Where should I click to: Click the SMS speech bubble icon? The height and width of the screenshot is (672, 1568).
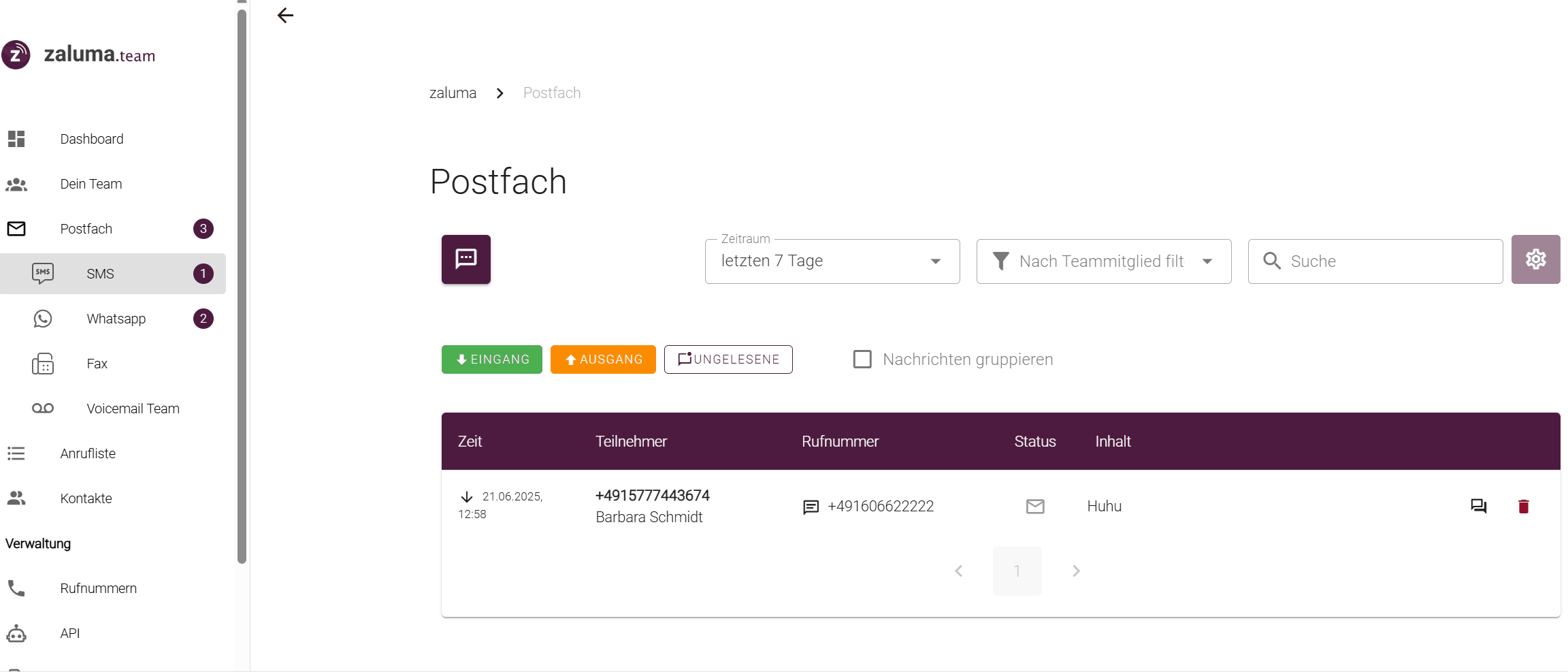43,274
